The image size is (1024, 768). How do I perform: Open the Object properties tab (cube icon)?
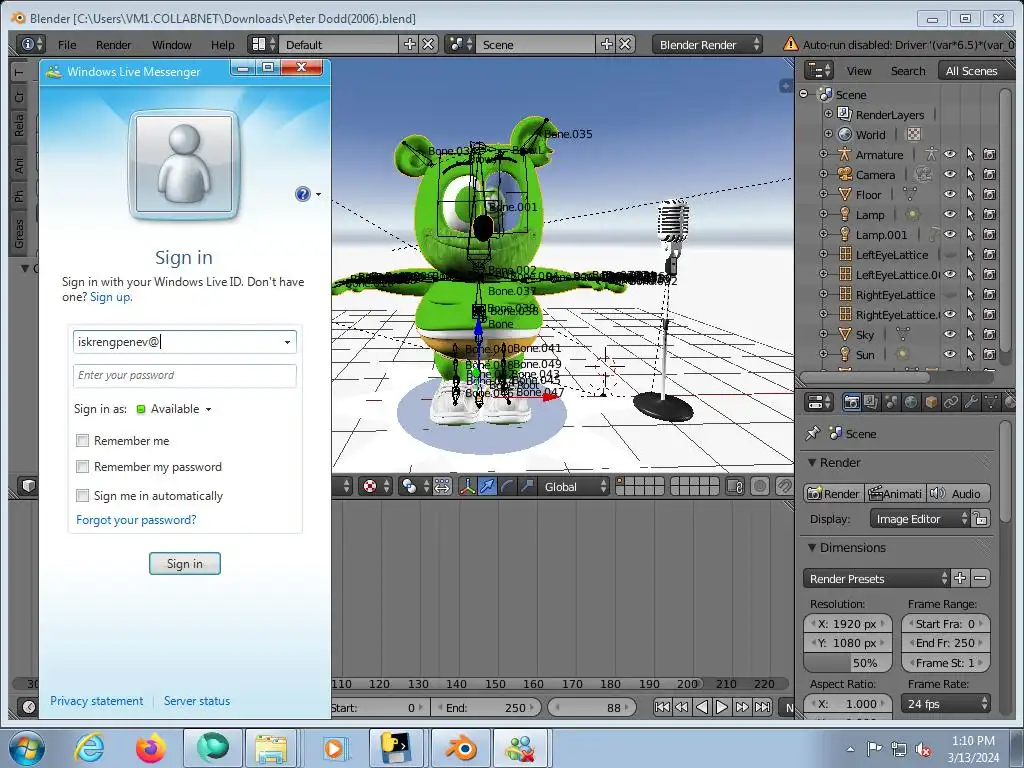[x=931, y=402]
